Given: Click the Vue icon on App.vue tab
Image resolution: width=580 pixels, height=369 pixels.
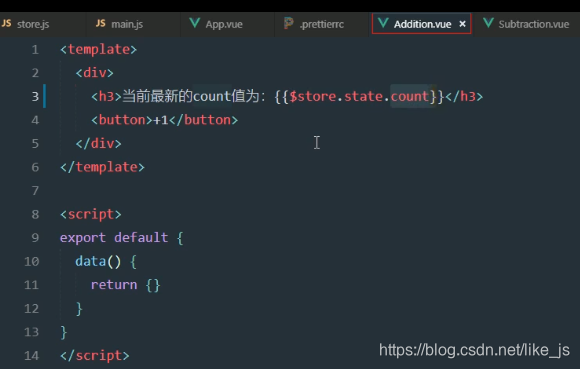Looking at the screenshot, I should (x=195, y=23).
